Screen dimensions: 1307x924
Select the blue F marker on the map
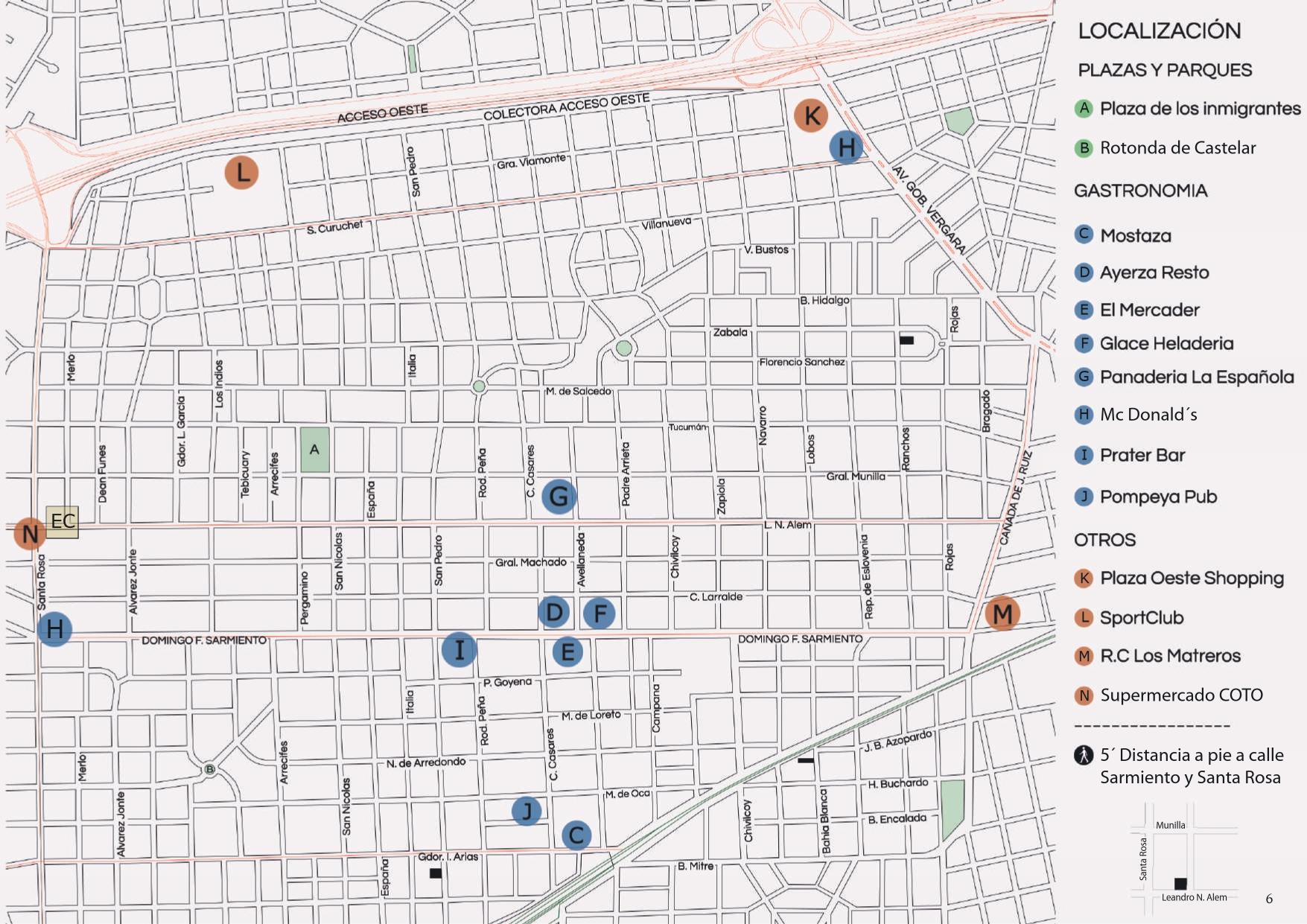[x=600, y=614]
